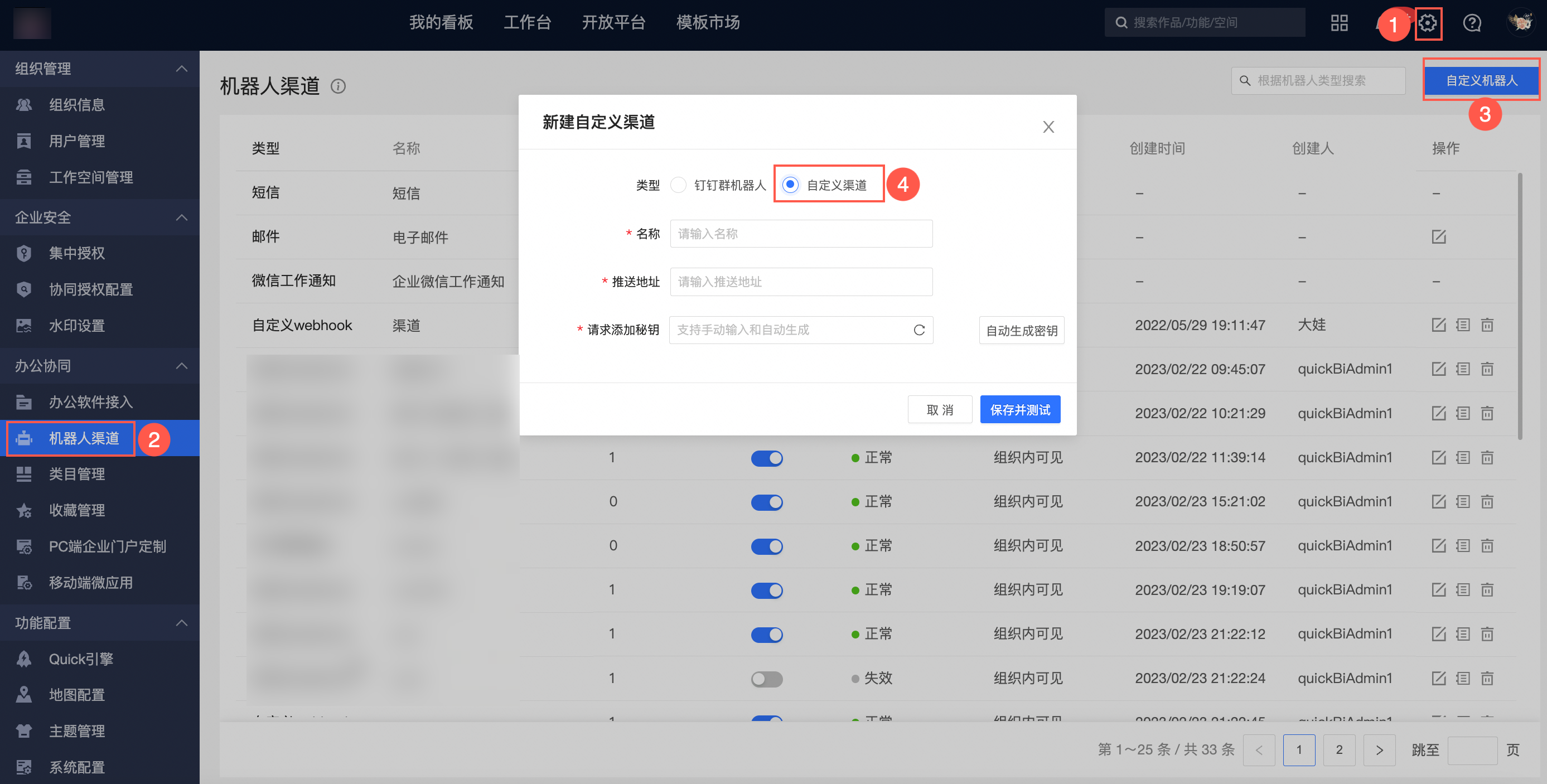Delete the 2023/02/23 18:50:57 row
1547x784 pixels.
click(x=1487, y=546)
